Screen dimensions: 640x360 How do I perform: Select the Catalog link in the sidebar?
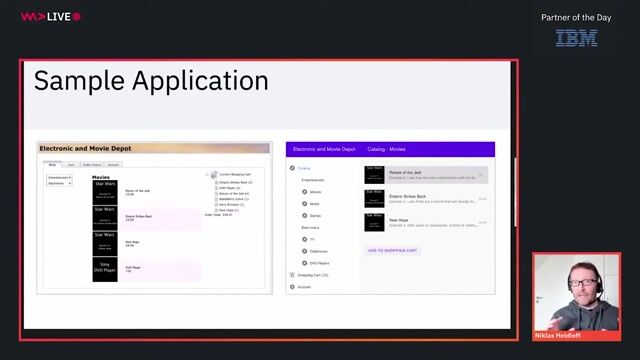(304, 168)
